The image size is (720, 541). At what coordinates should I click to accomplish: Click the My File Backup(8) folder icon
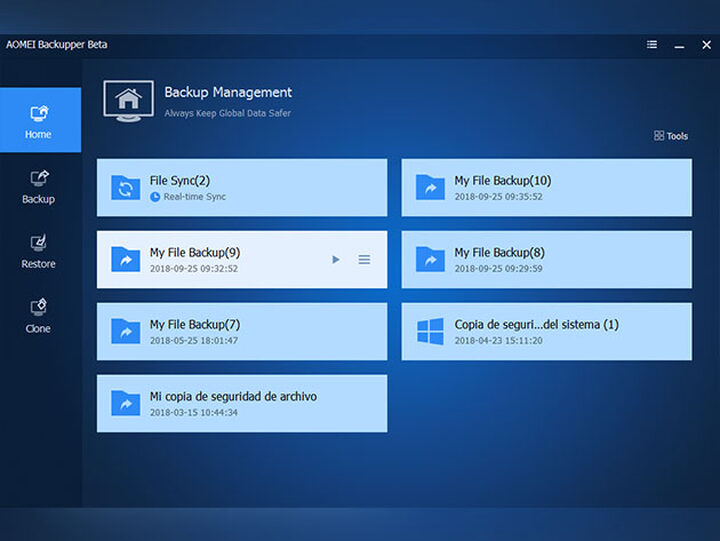pyautogui.click(x=430, y=260)
